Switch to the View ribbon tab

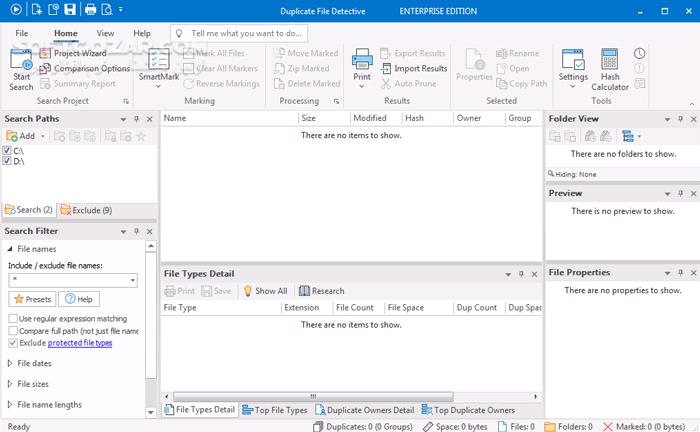click(x=105, y=33)
